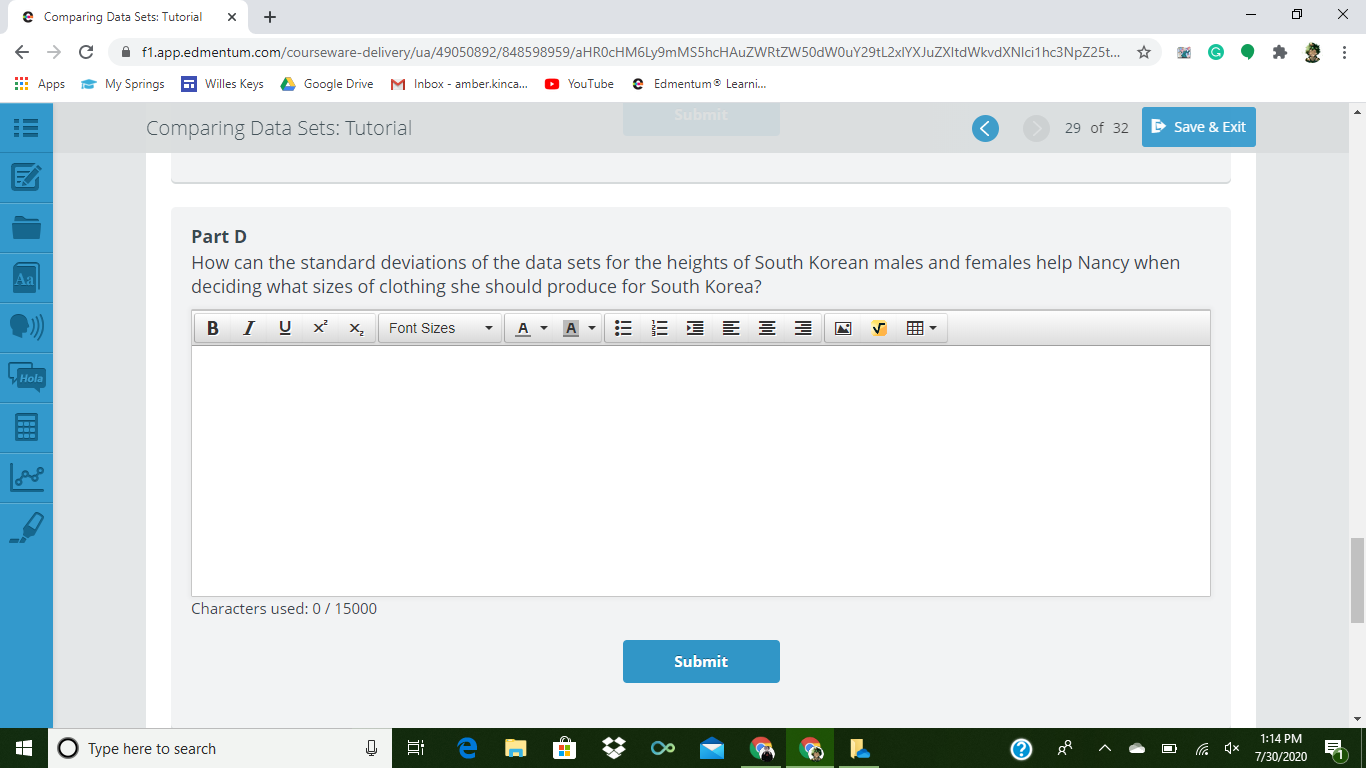The image size is (1366, 768).
Task: Open the Grammarly extension icon
Action: coord(1216,52)
